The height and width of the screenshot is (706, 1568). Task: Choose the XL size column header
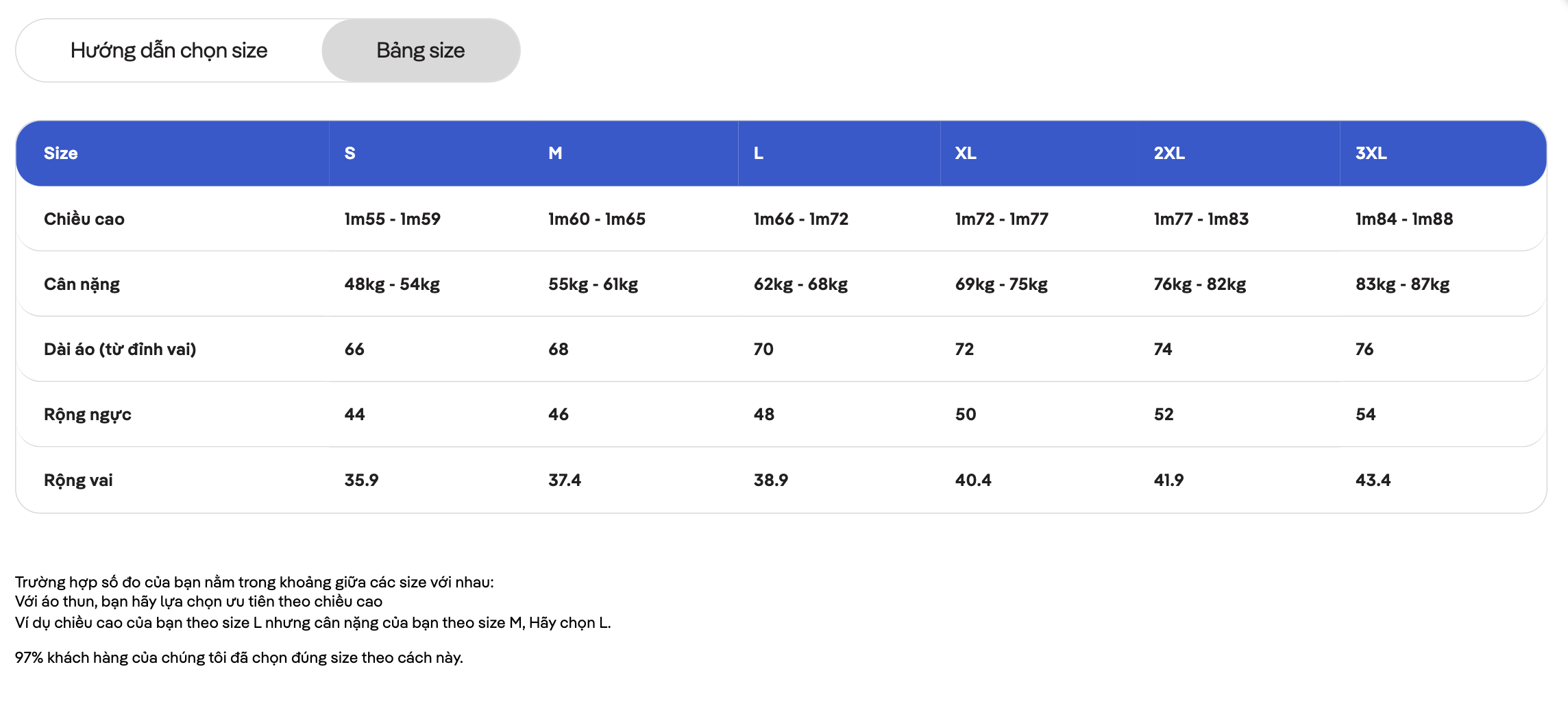[966, 154]
